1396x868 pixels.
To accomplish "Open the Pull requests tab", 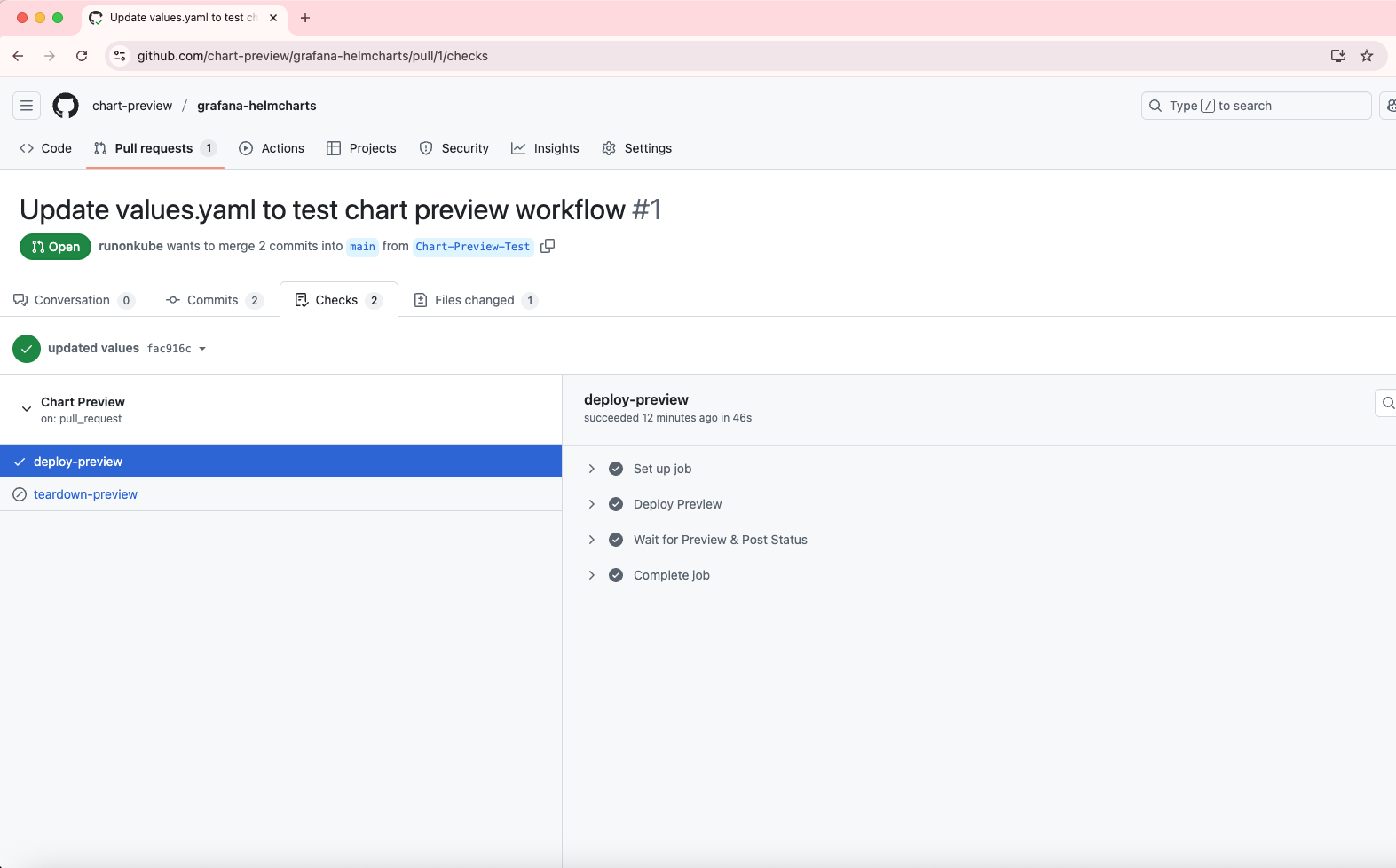I will [x=155, y=148].
